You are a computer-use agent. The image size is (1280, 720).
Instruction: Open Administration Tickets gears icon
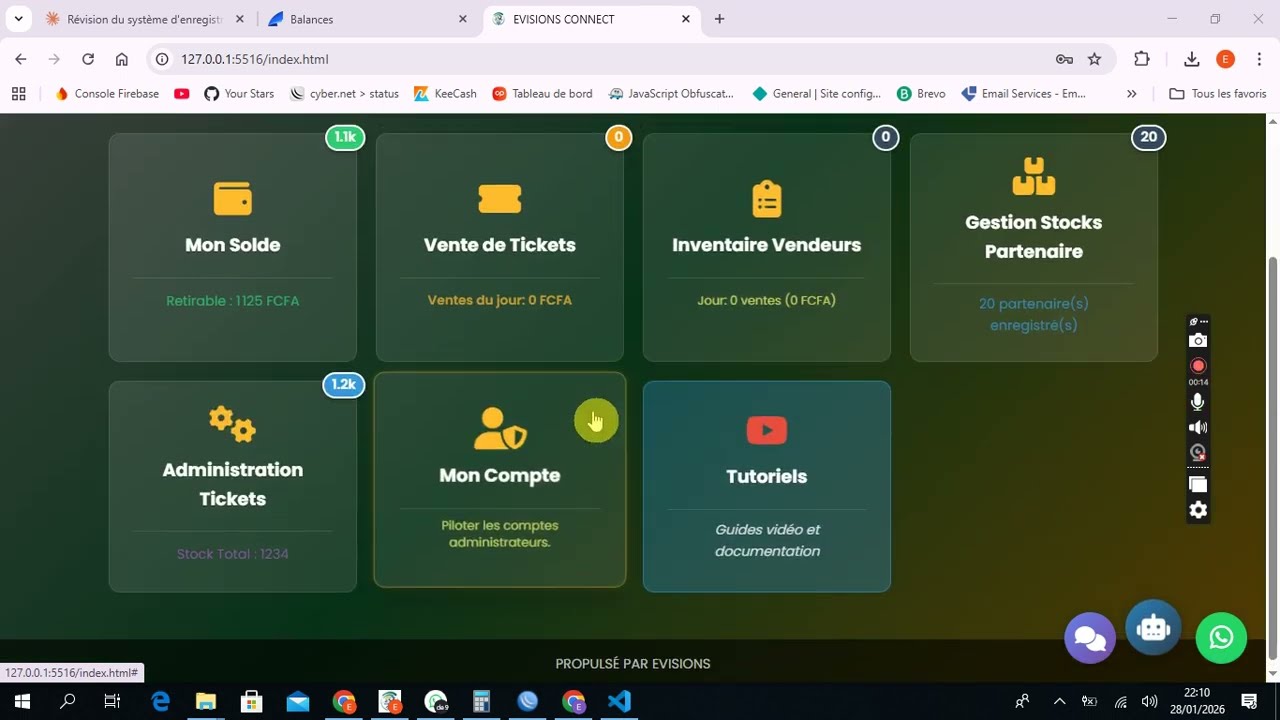click(x=232, y=424)
